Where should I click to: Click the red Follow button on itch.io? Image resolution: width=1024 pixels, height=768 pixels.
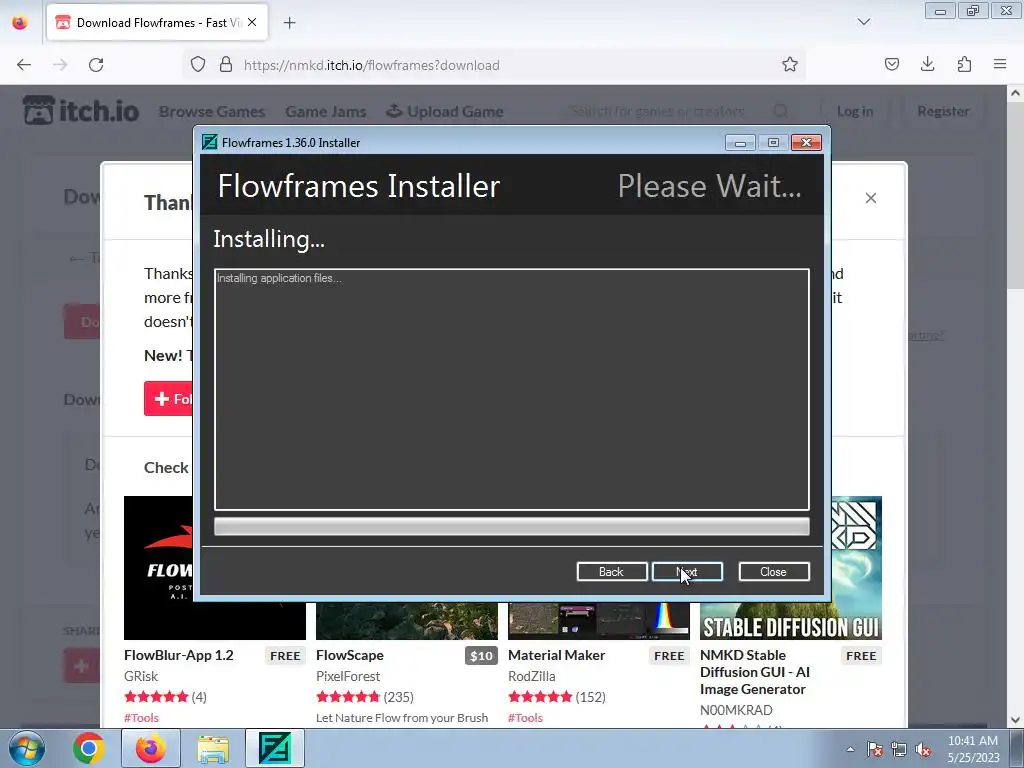[x=168, y=398]
